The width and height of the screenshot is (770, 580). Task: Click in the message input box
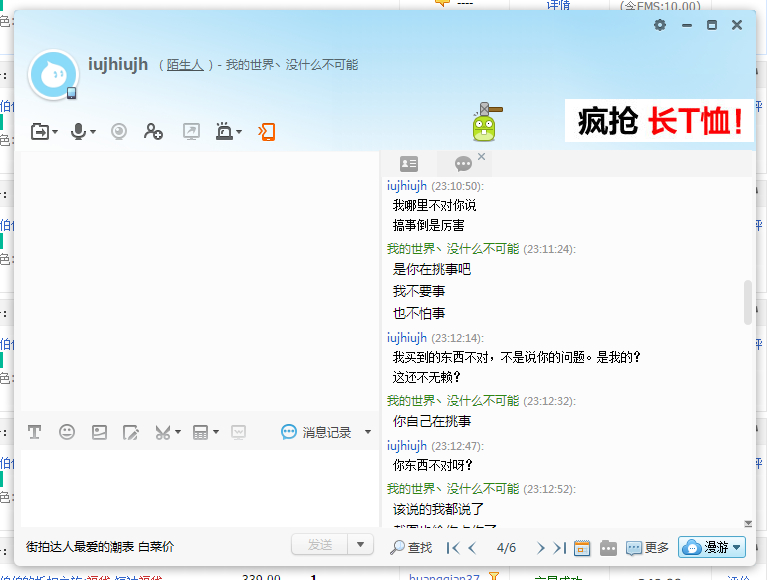(200, 487)
